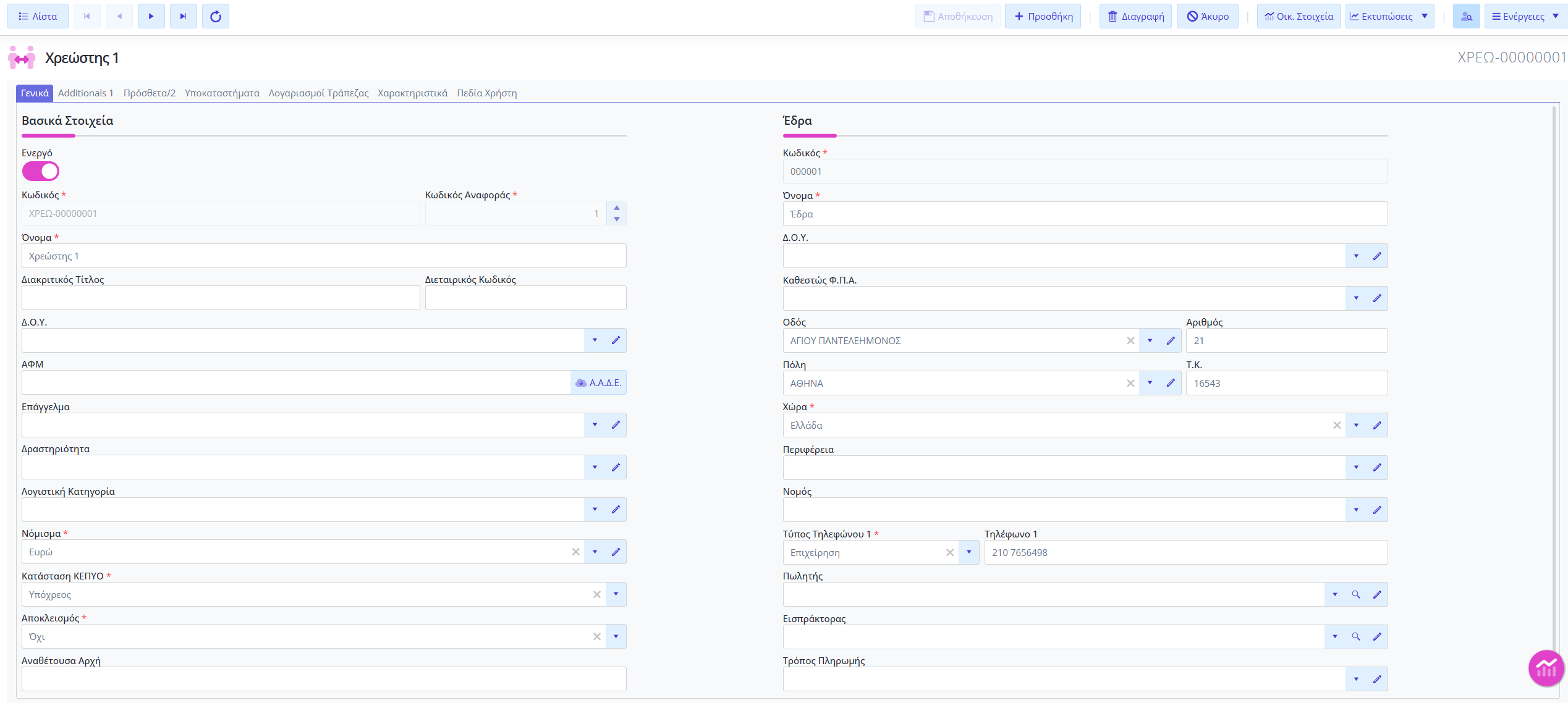The height and width of the screenshot is (703, 1568).
Task: Expand the Δραστηριότητα dropdown
Action: [x=595, y=467]
